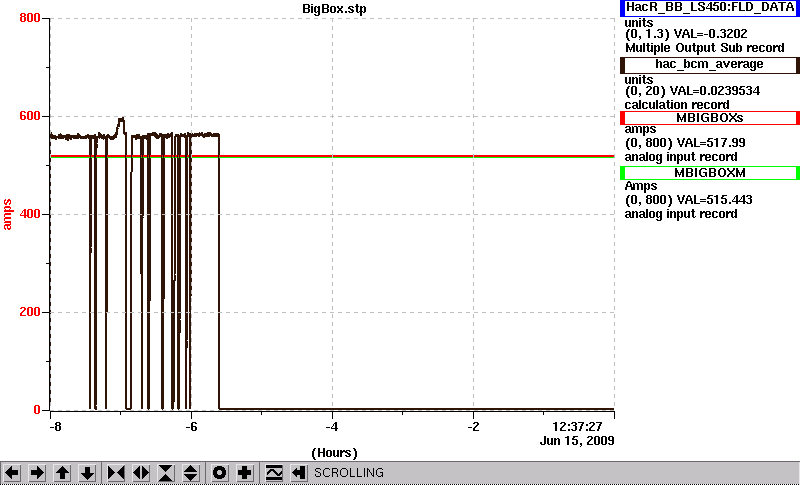Image resolution: width=800 pixels, height=485 pixels.
Task: Click the peak of the dark trace near 600
Action: pyautogui.click(x=121, y=119)
